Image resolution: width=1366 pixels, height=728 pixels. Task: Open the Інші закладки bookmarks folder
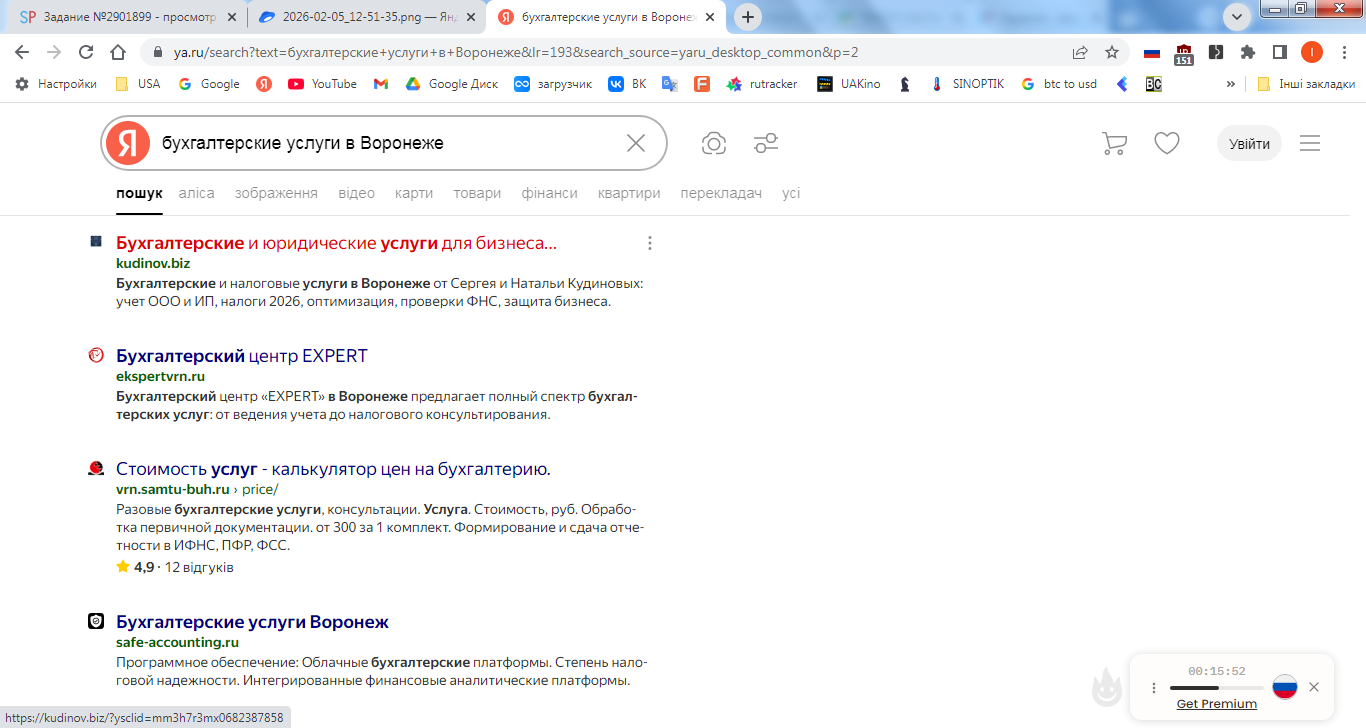[x=1306, y=84]
